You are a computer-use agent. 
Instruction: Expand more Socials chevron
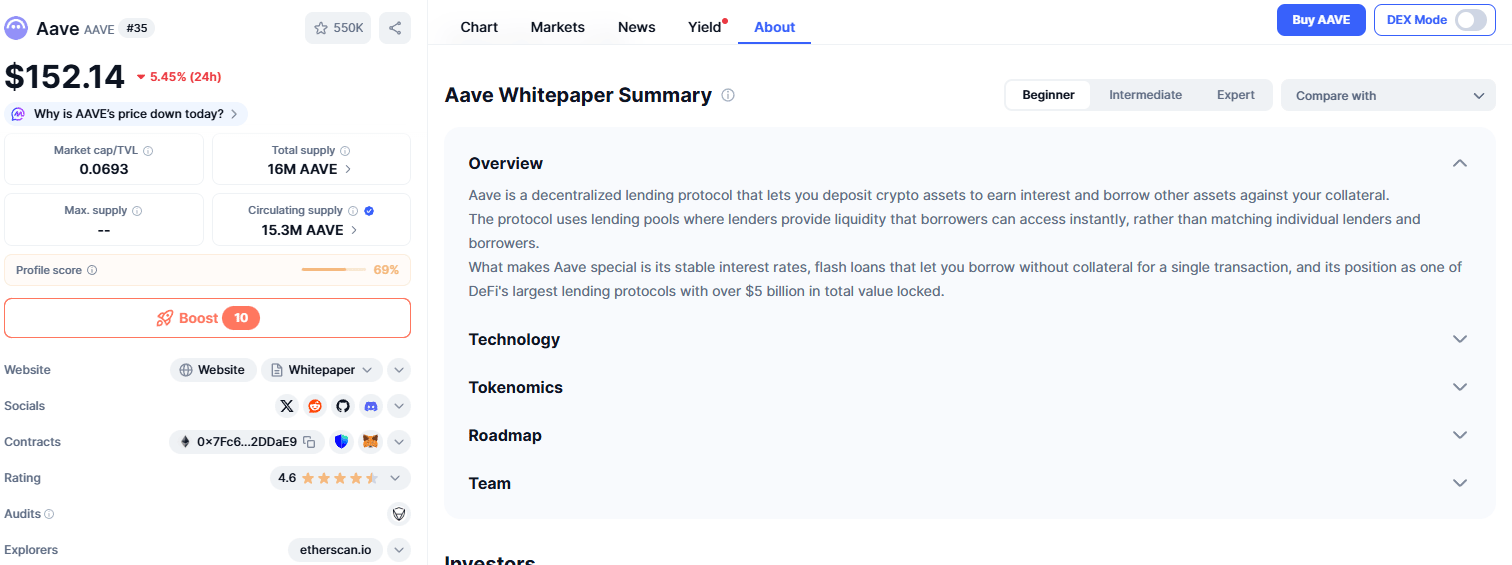point(399,406)
